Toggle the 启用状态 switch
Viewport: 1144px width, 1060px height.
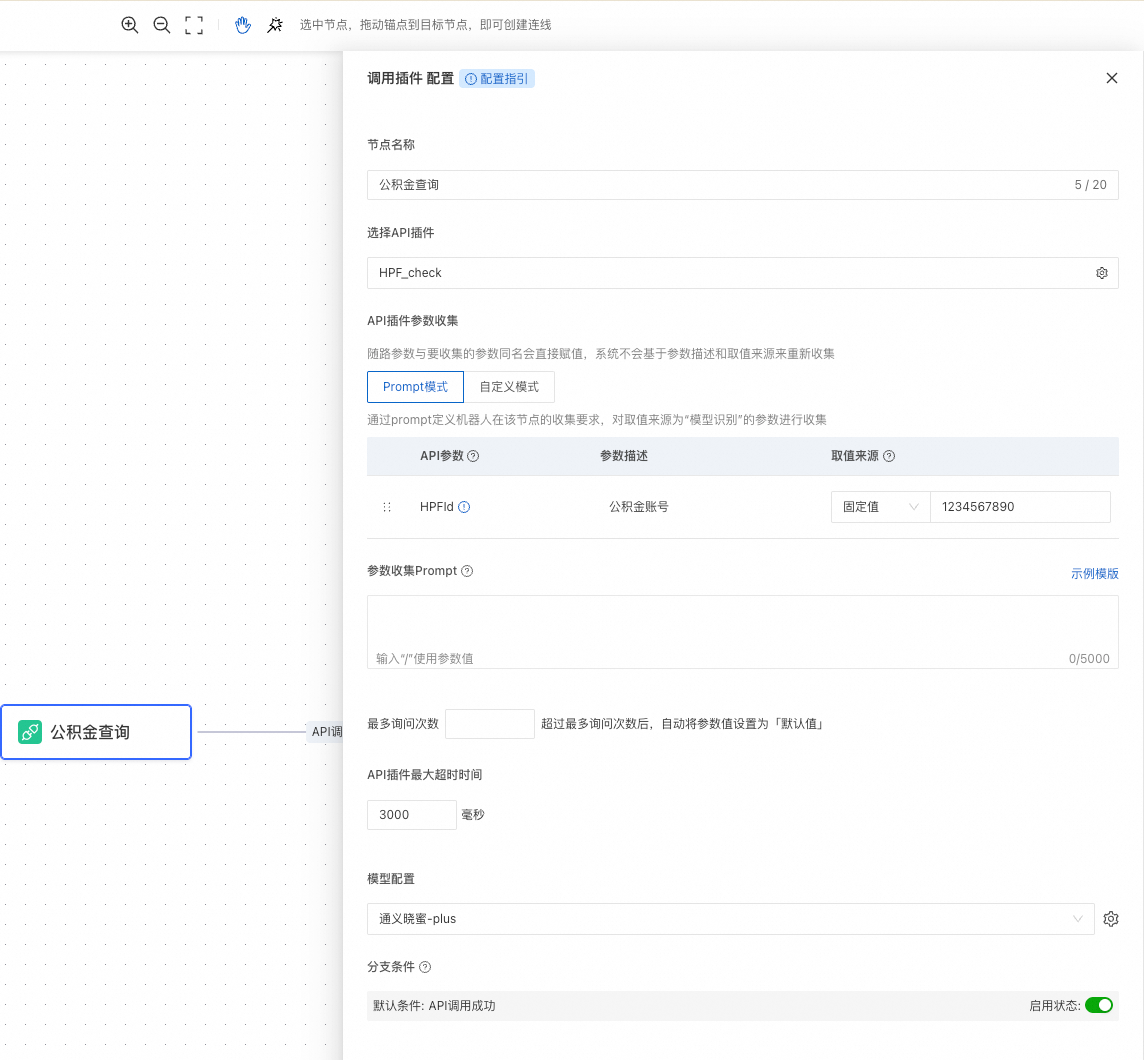pyautogui.click(x=1099, y=1005)
